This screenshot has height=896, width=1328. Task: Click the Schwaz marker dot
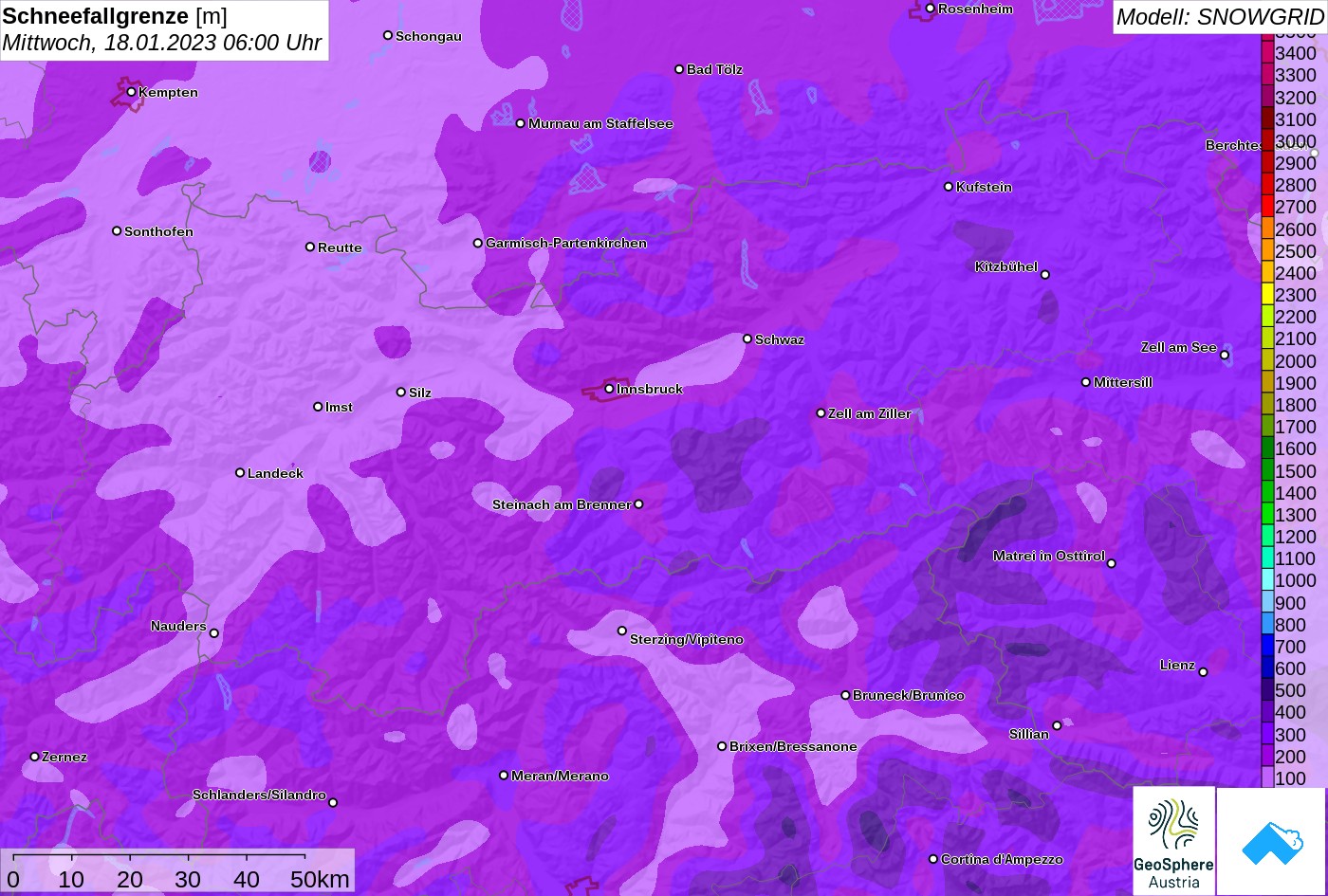tap(747, 338)
